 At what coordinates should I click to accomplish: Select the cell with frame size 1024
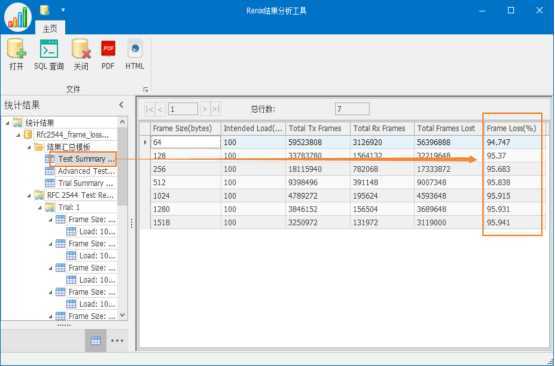186,196
